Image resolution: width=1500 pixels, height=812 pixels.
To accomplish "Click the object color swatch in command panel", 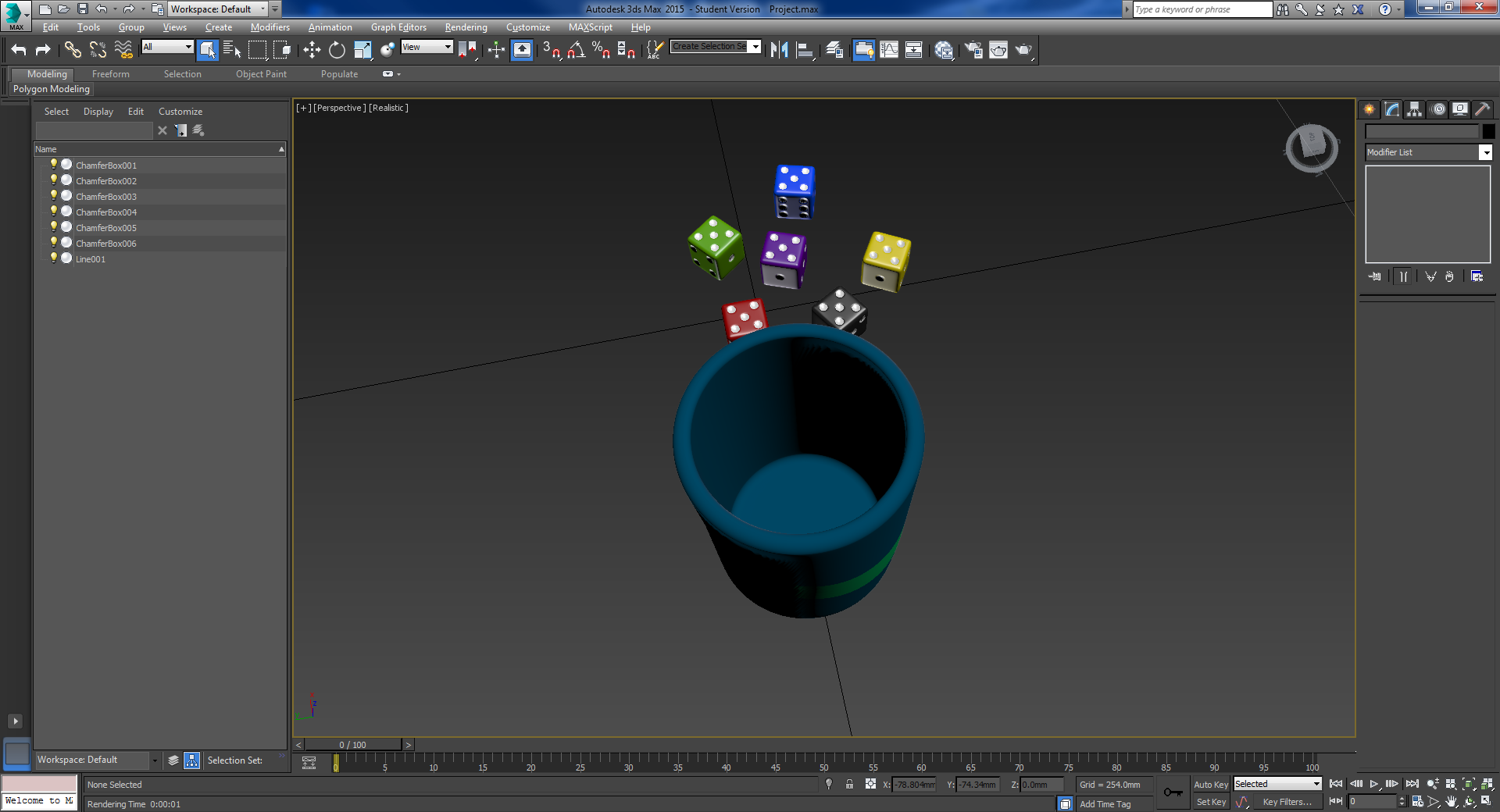I will pyautogui.click(x=1488, y=131).
